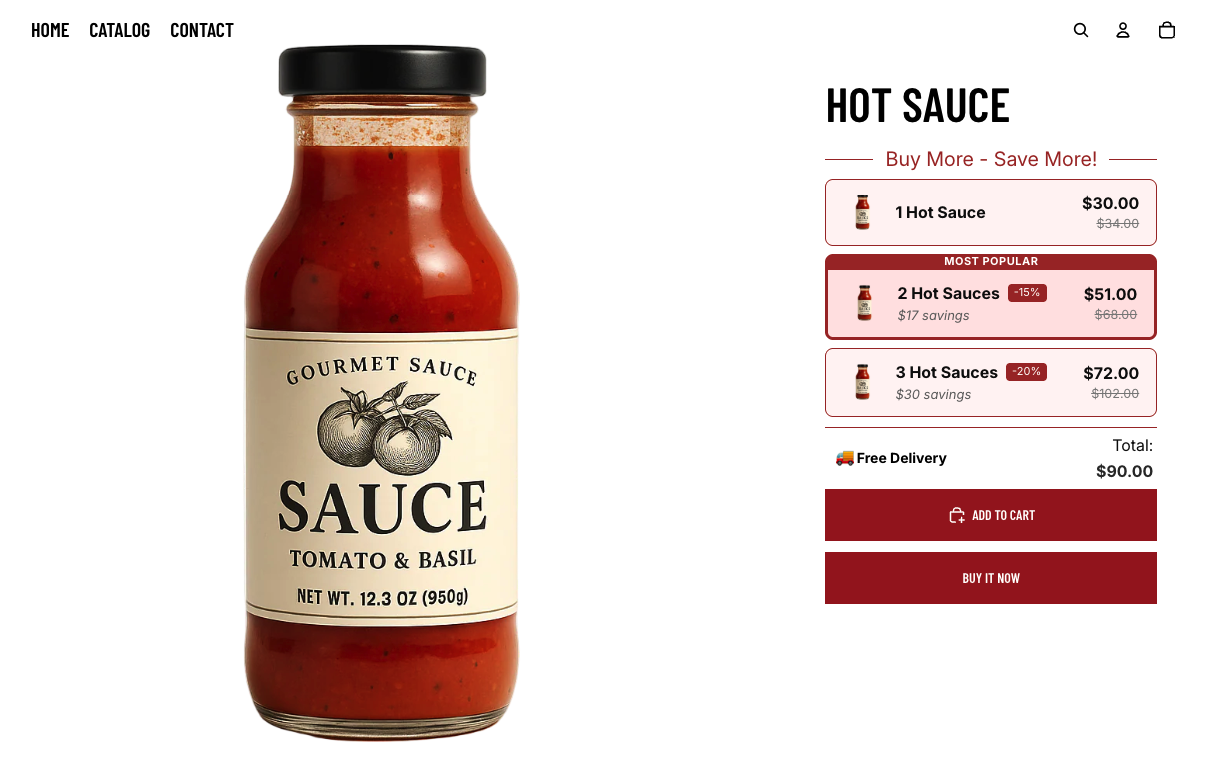Click the Most Popular banner label

[991, 261]
